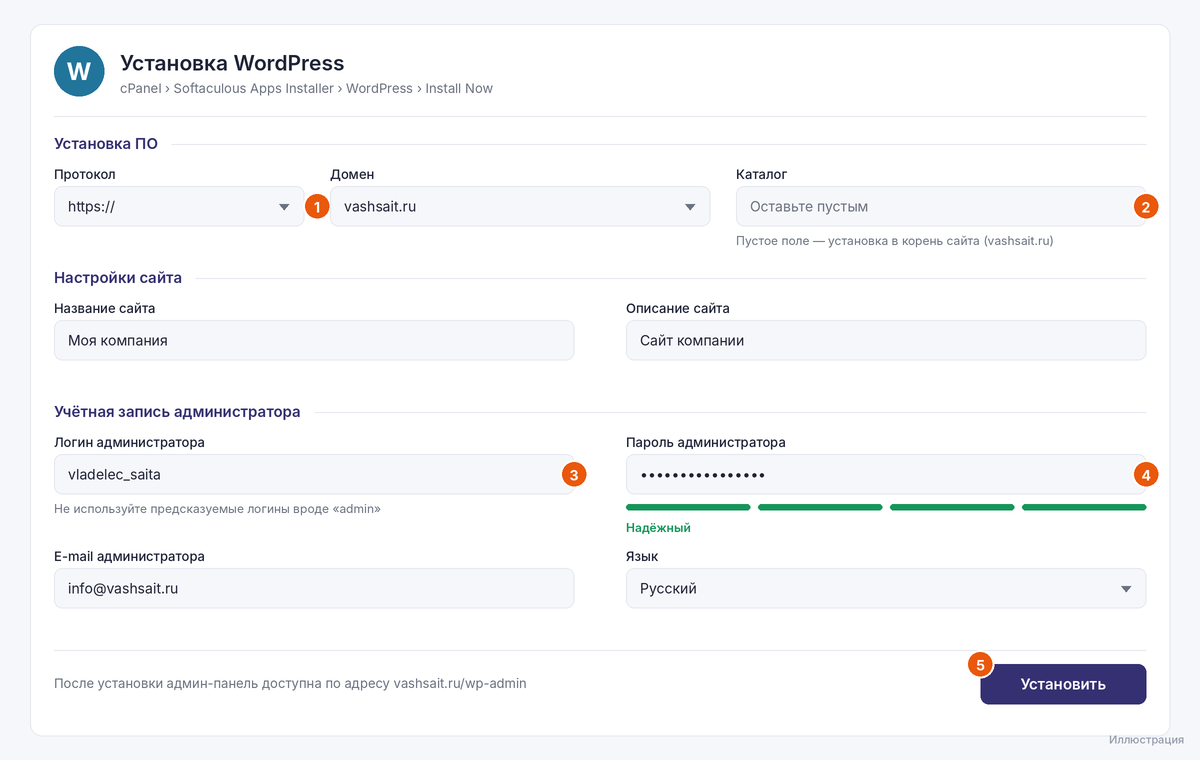Click the "Настройки сайта" section title
Screen dimensions: 1200x760
(x=118, y=278)
